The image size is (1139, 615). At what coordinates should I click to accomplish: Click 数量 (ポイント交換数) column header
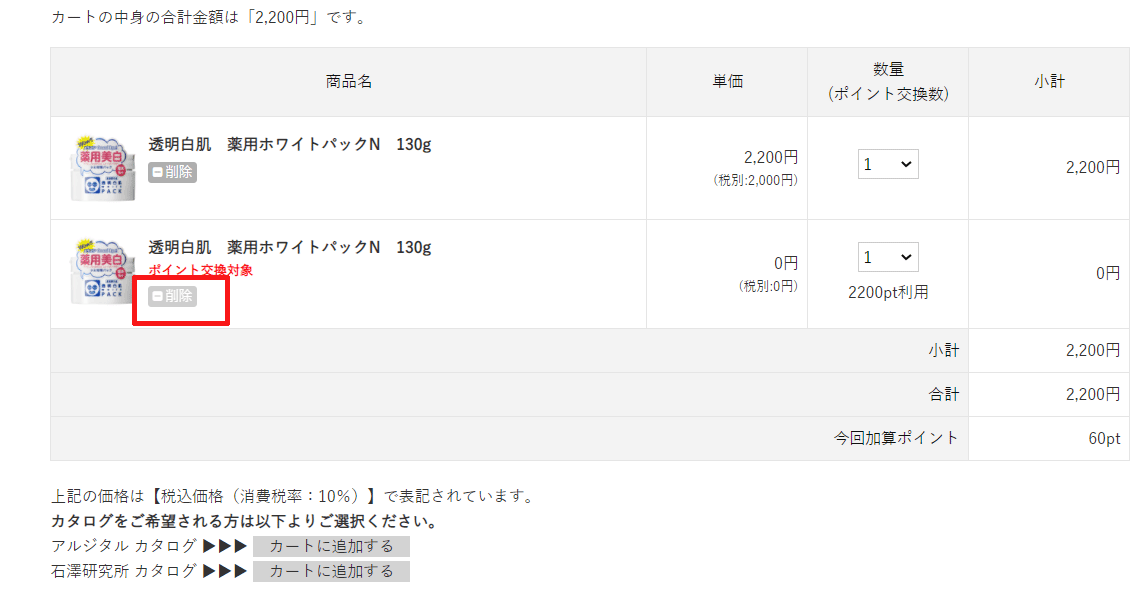888,81
